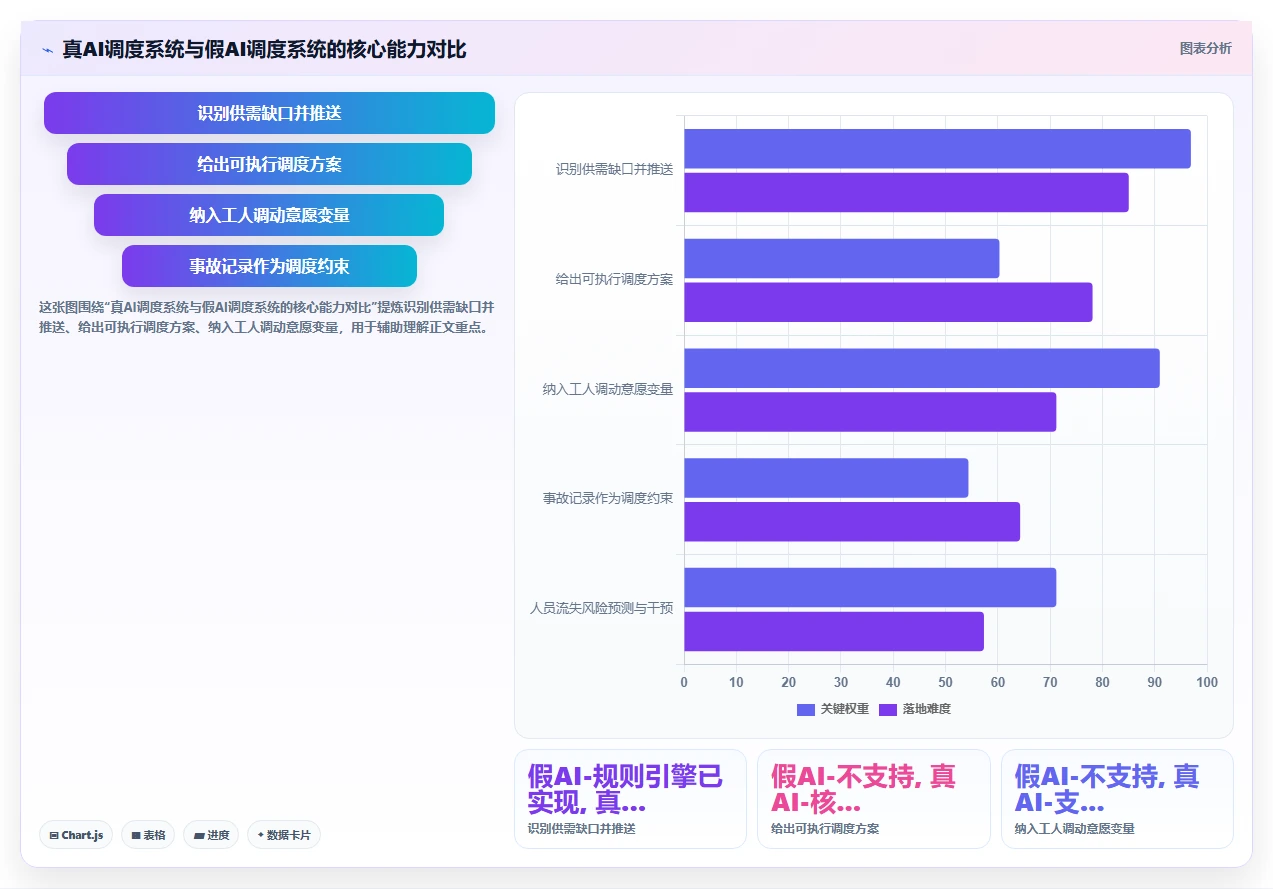The image size is (1273, 889).
Task: Select the 给出可执行调度方案 funnel pill
Action: tap(269, 164)
